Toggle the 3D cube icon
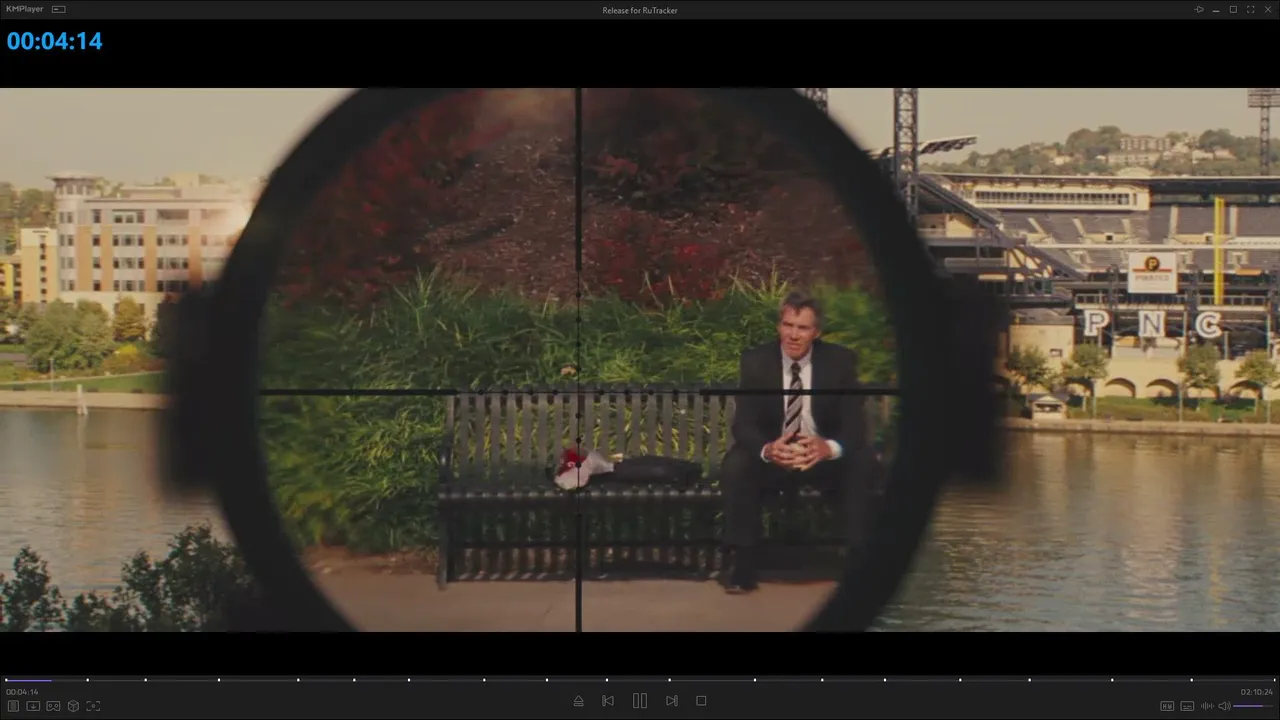This screenshot has height=720, width=1280. (x=73, y=706)
